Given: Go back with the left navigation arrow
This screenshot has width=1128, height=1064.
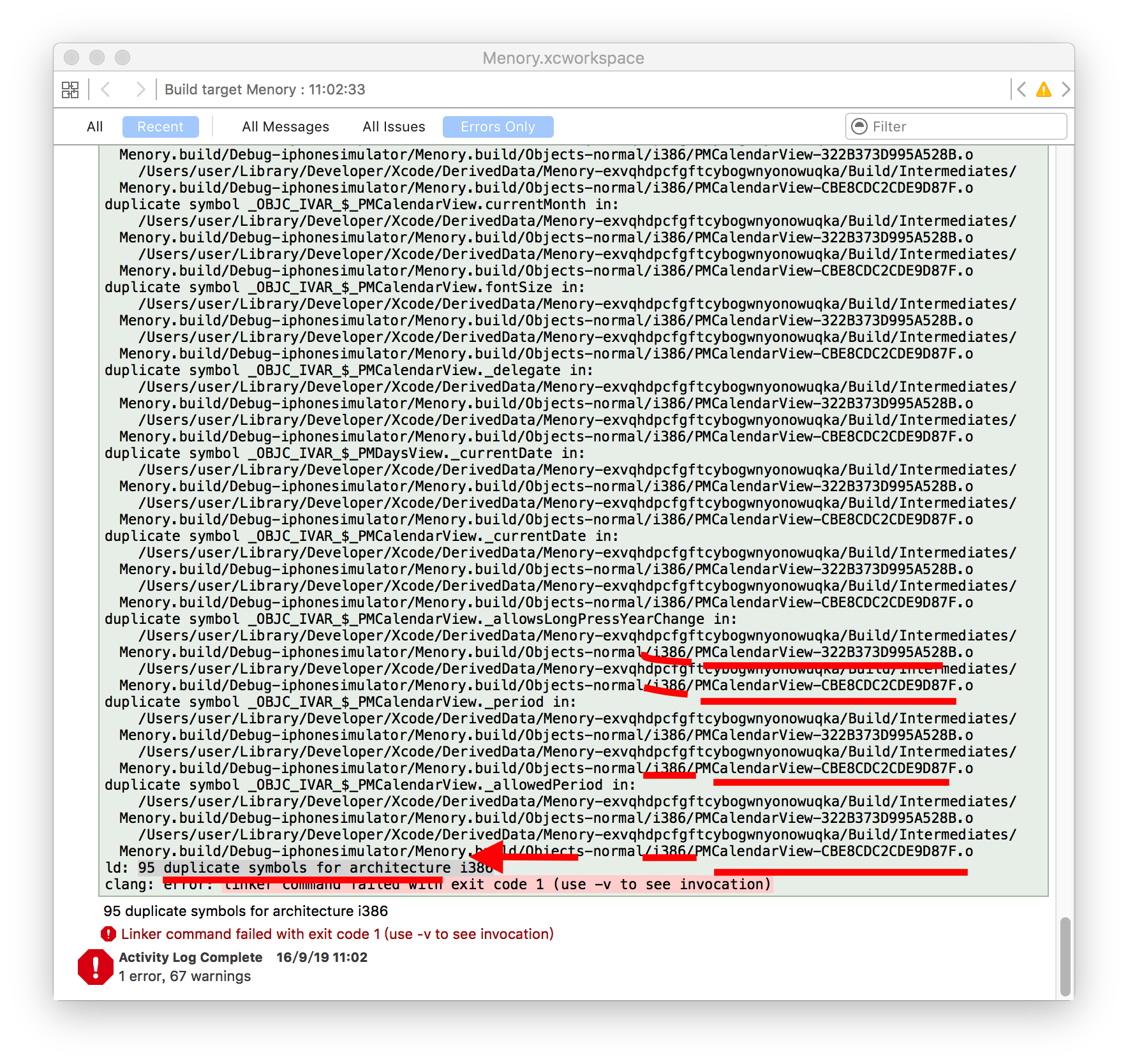Looking at the screenshot, I should point(106,89).
